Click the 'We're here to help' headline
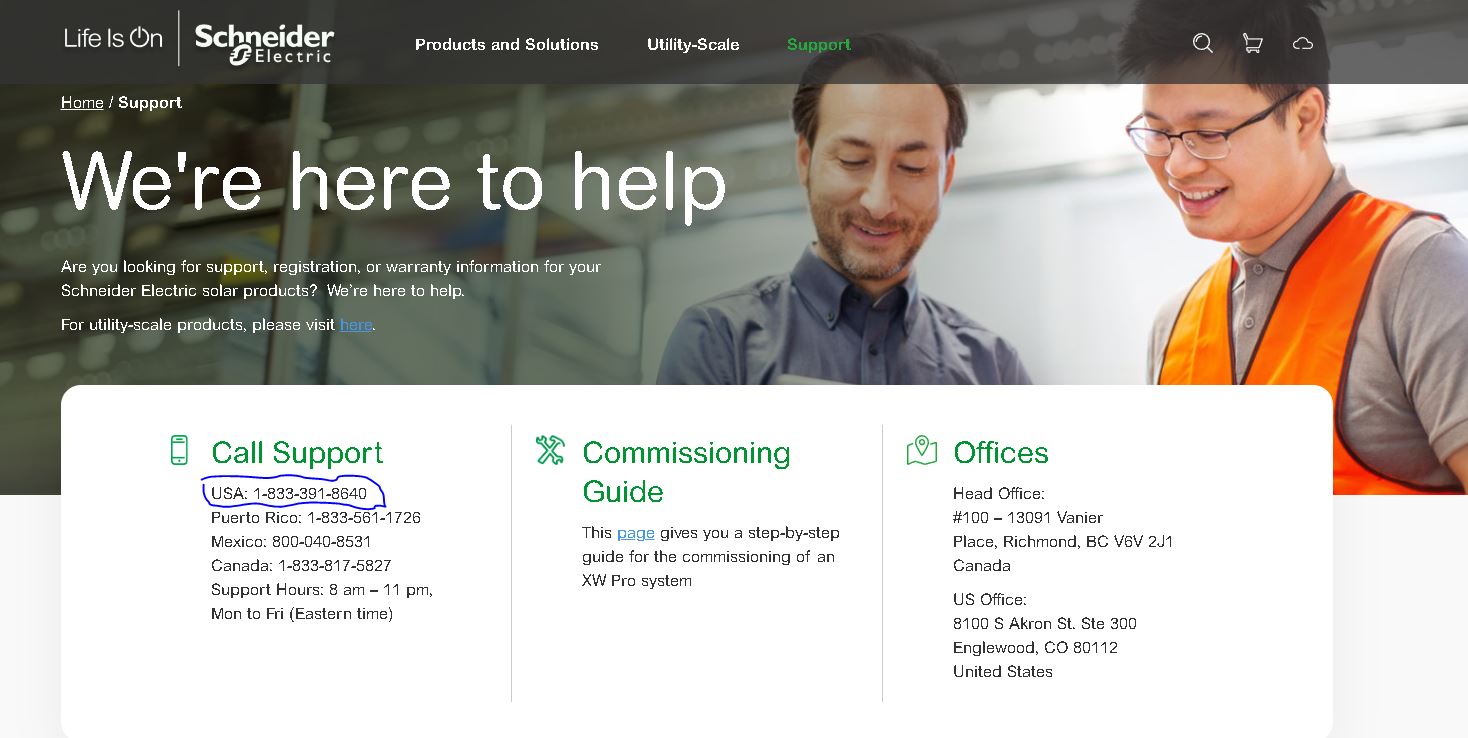Image resolution: width=1468 pixels, height=738 pixels. [x=393, y=184]
